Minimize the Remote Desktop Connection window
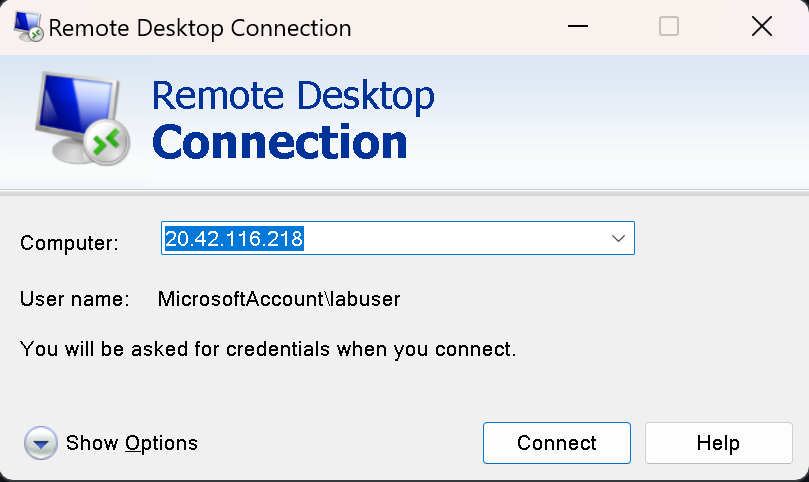 pos(578,27)
